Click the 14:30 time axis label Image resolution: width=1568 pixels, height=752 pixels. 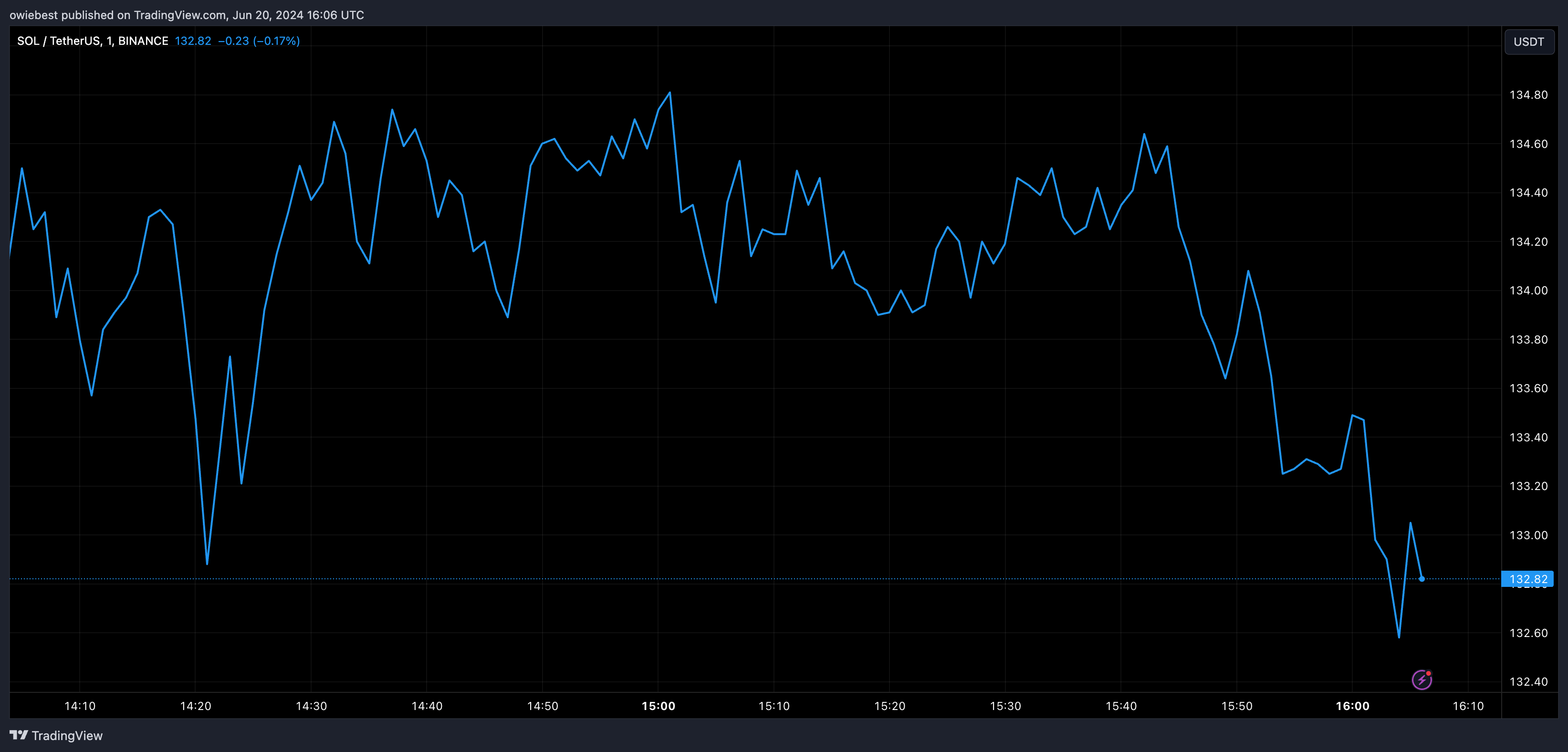coord(311,706)
